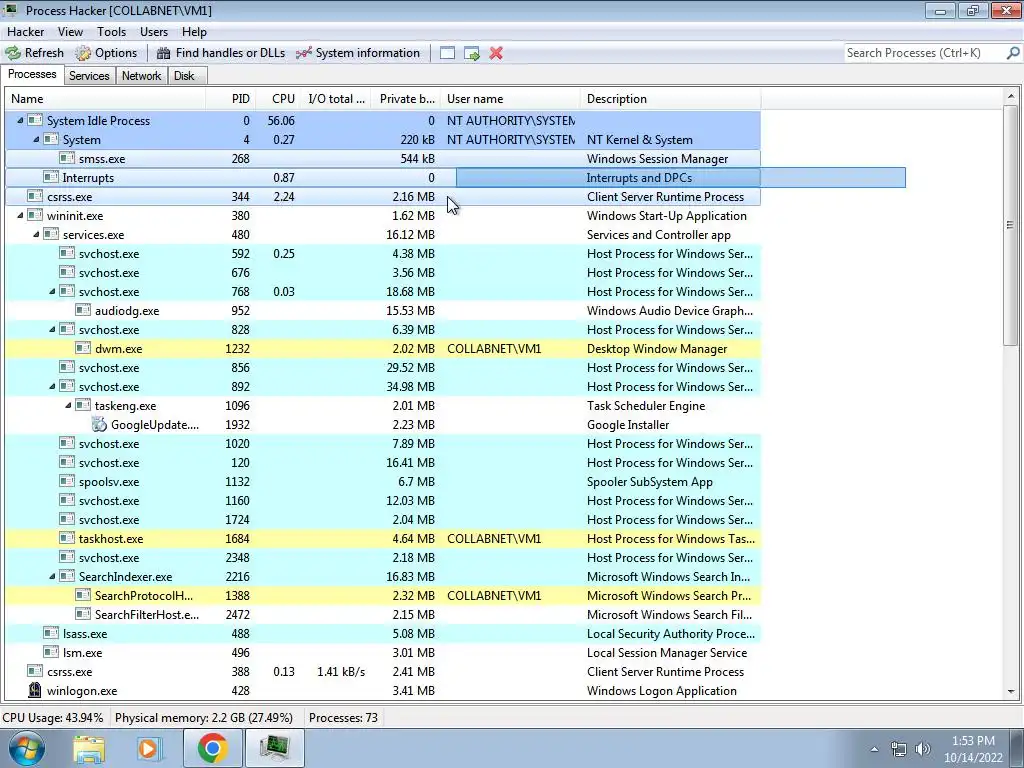
Task: Open the Windows Start menu orb
Action: (26, 748)
